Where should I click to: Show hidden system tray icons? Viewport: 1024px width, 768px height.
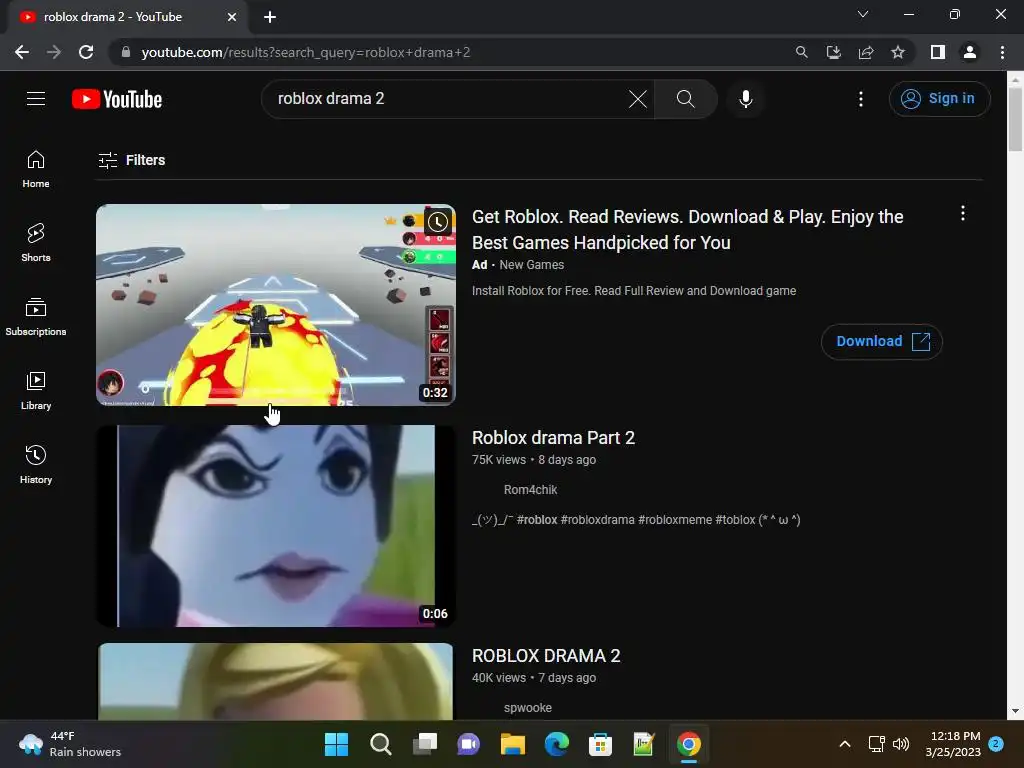click(844, 744)
